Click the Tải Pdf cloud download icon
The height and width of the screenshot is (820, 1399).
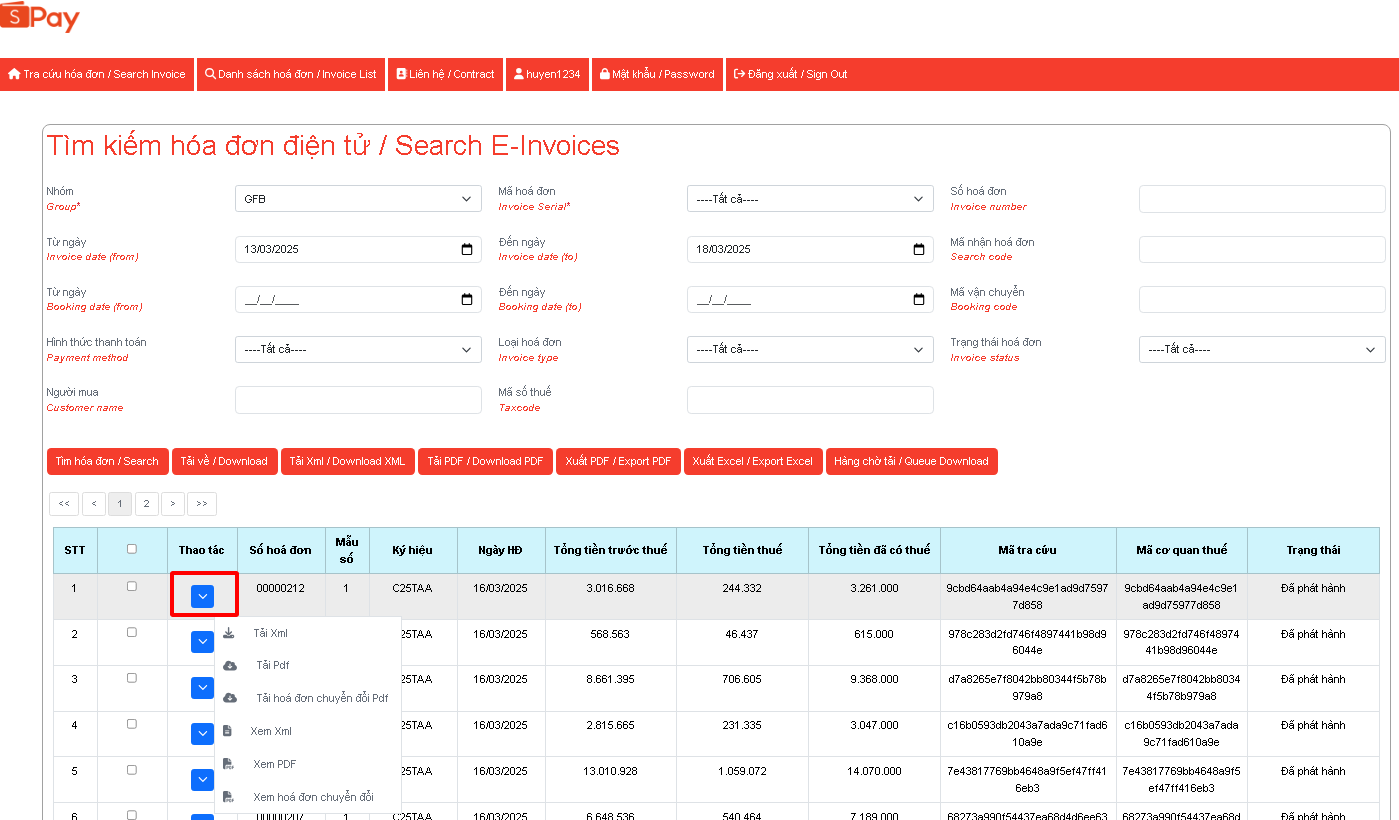coord(230,665)
